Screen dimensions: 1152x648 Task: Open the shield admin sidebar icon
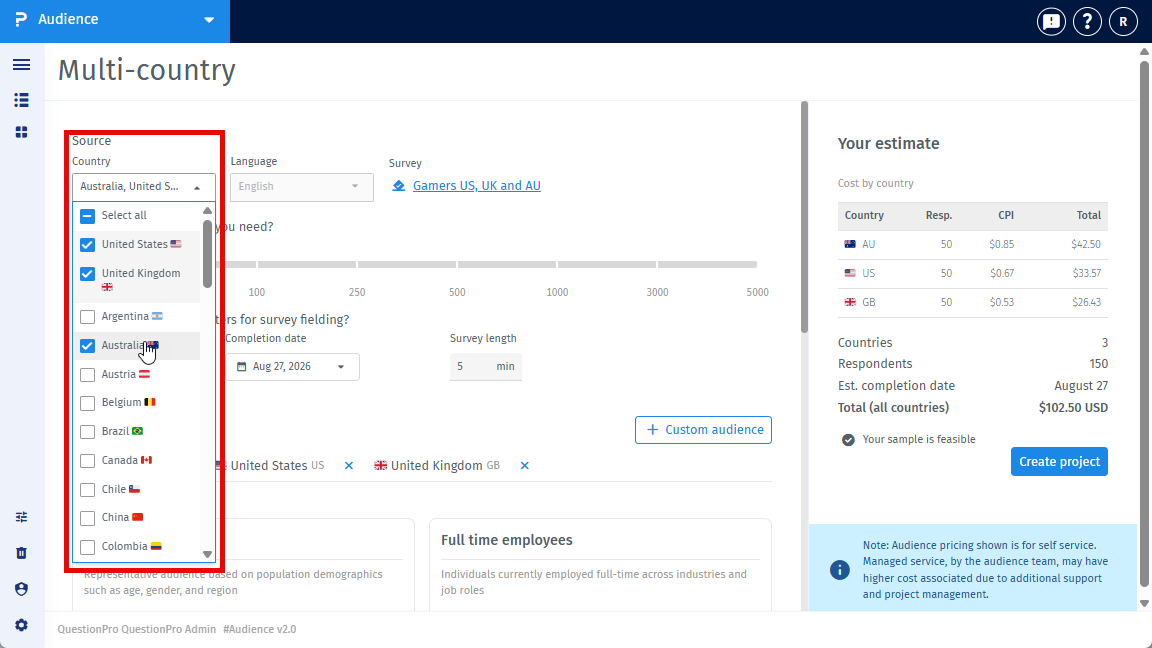click(x=21, y=589)
